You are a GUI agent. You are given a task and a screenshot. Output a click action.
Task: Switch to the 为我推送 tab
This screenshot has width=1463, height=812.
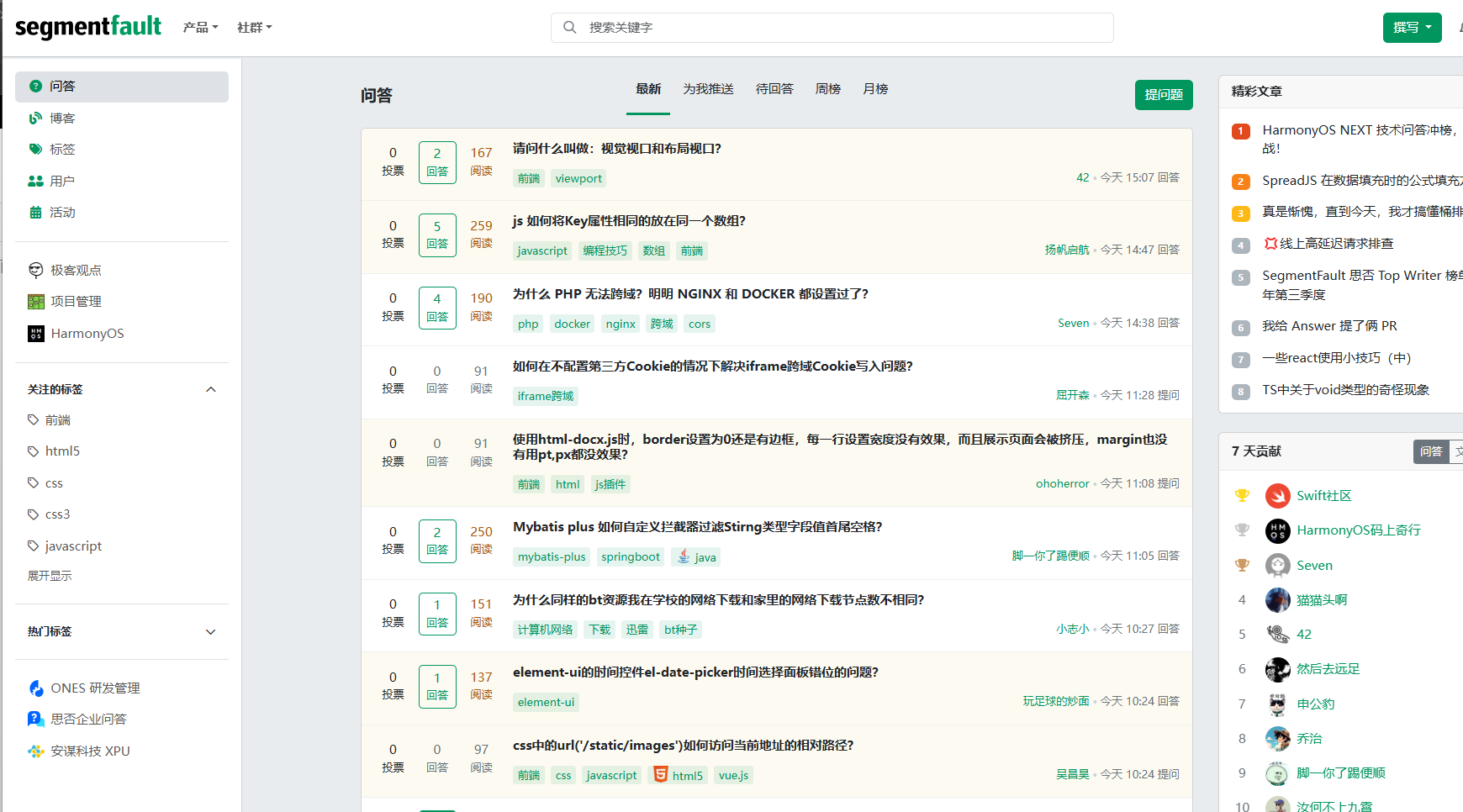click(708, 89)
